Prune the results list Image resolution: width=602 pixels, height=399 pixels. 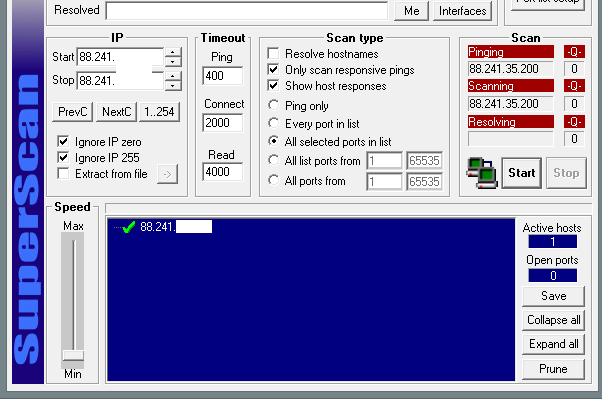(x=553, y=369)
